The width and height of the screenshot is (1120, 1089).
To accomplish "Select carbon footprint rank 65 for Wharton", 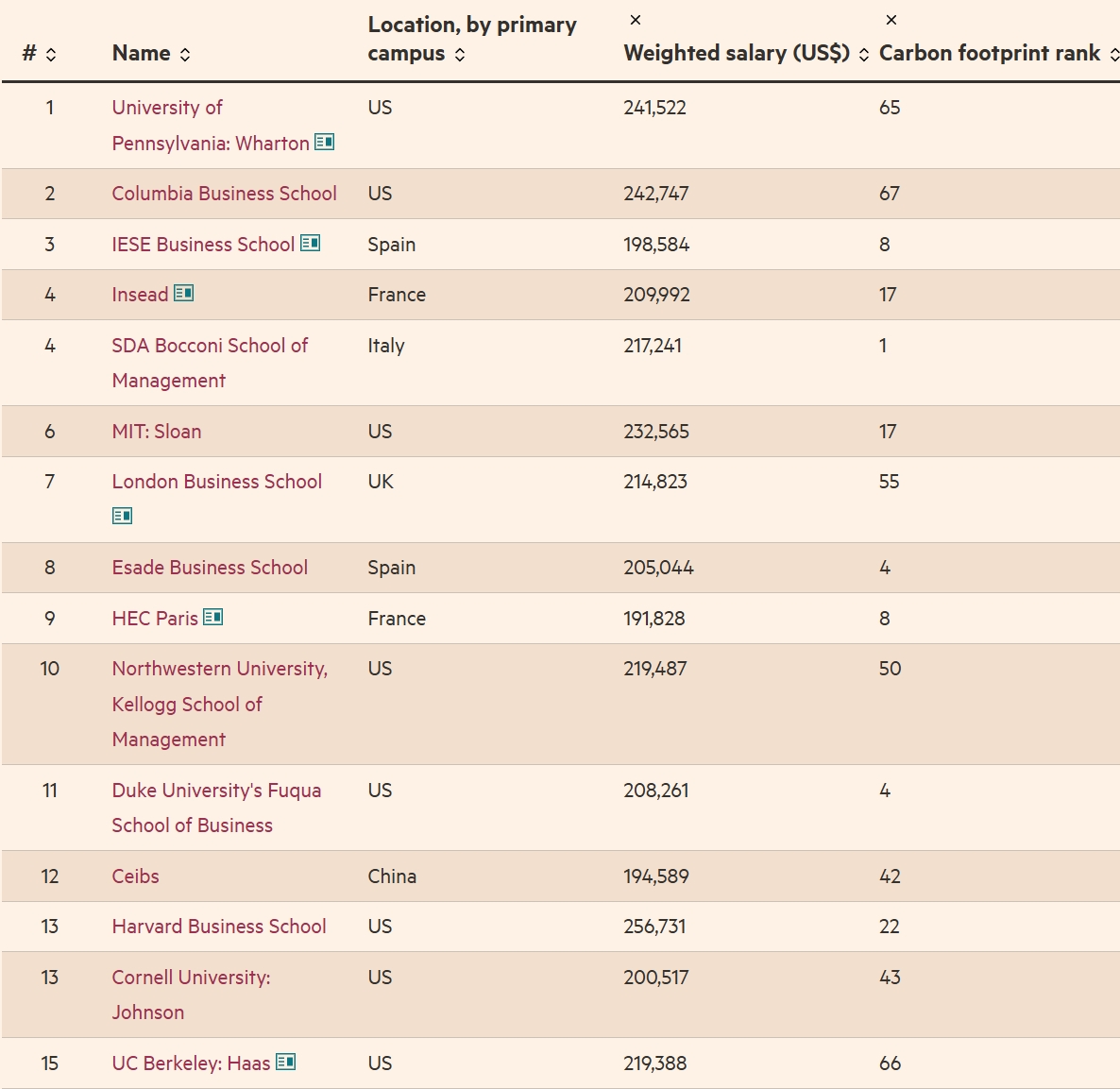I will click(x=890, y=107).
